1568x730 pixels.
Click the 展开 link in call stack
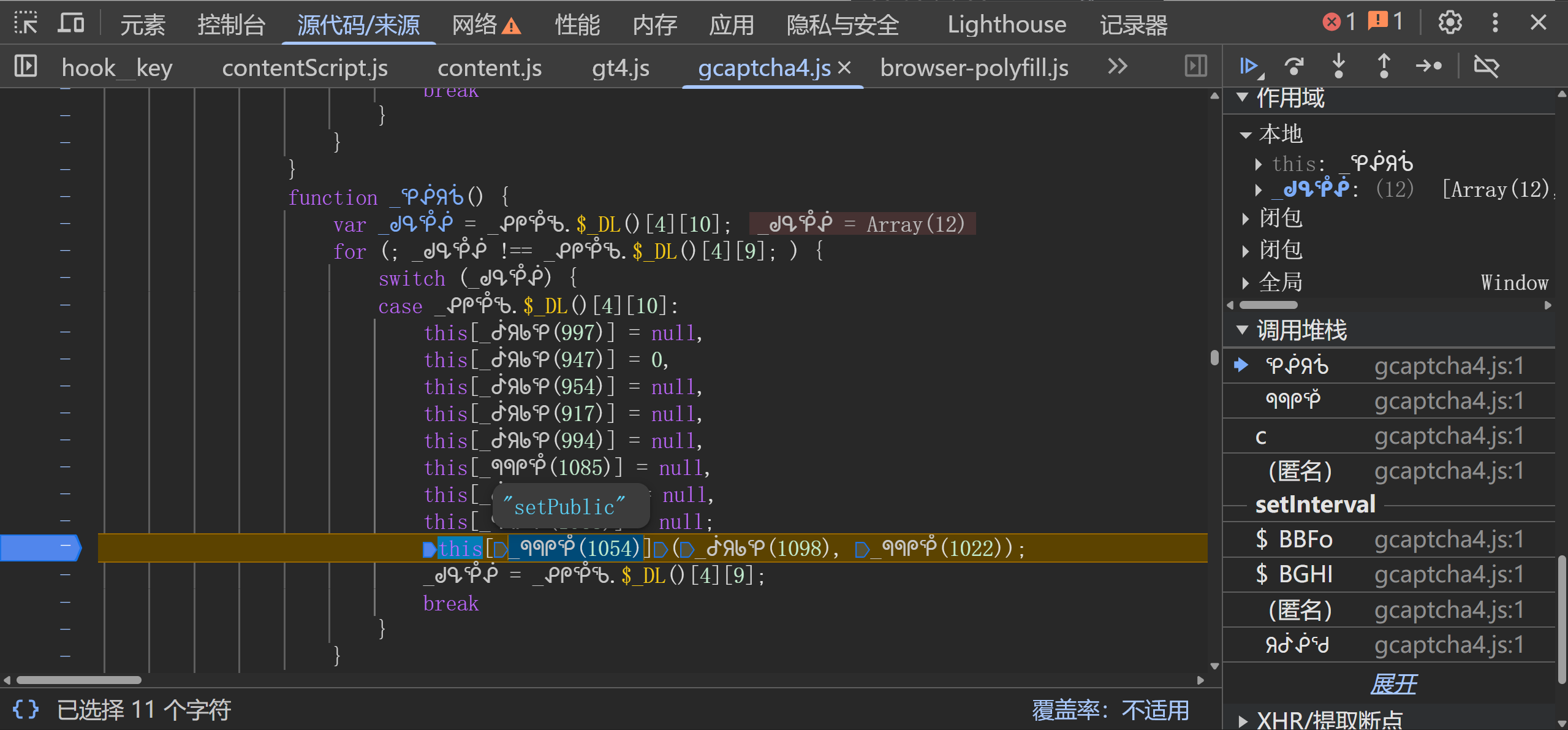[1393, 683]
